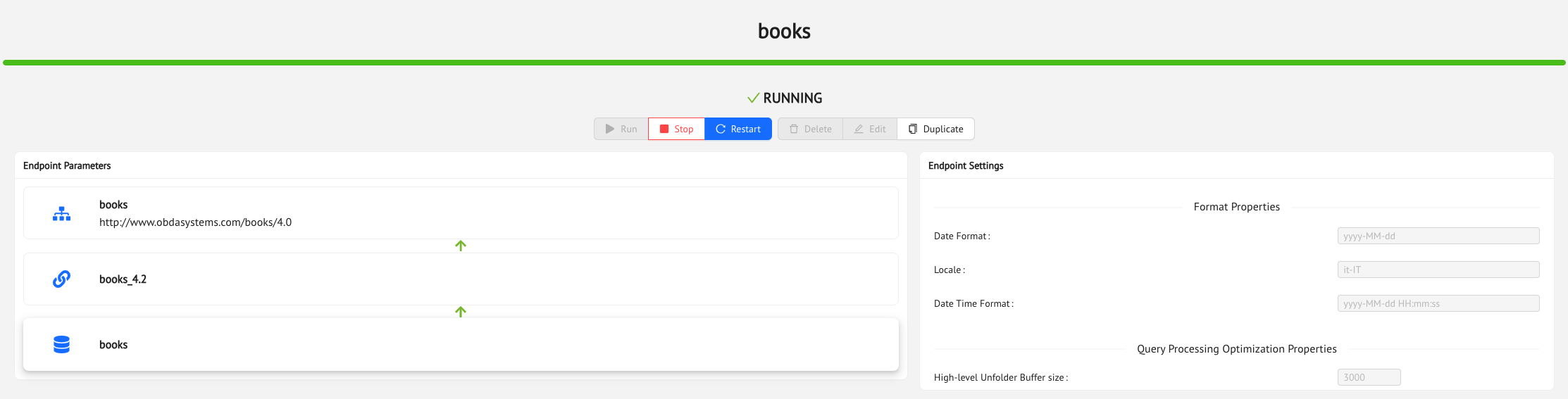Click the green RUNNING checkmark icon

tap(753, 98)
